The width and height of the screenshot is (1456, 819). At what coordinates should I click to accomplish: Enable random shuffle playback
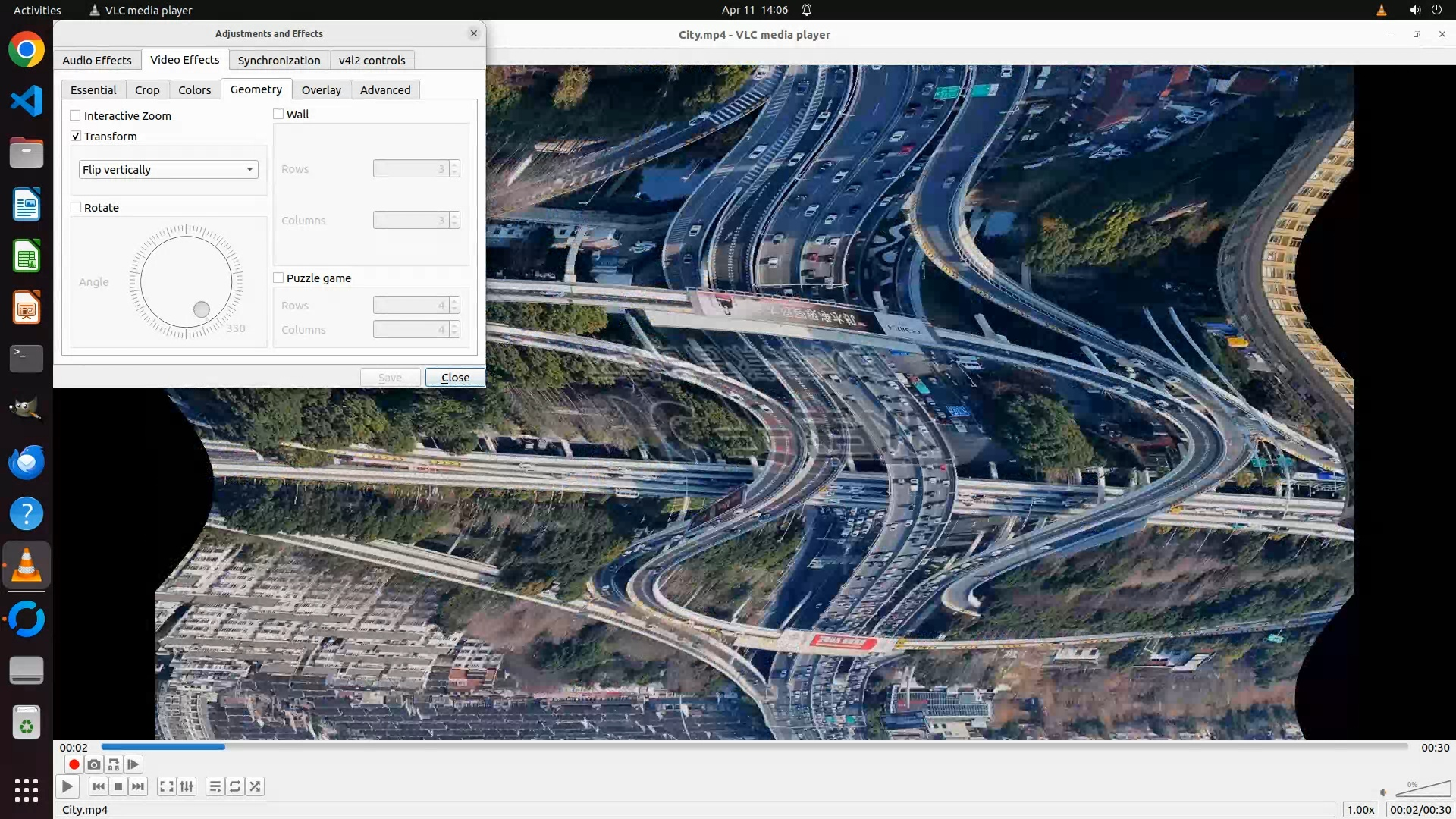coord(256,786)
